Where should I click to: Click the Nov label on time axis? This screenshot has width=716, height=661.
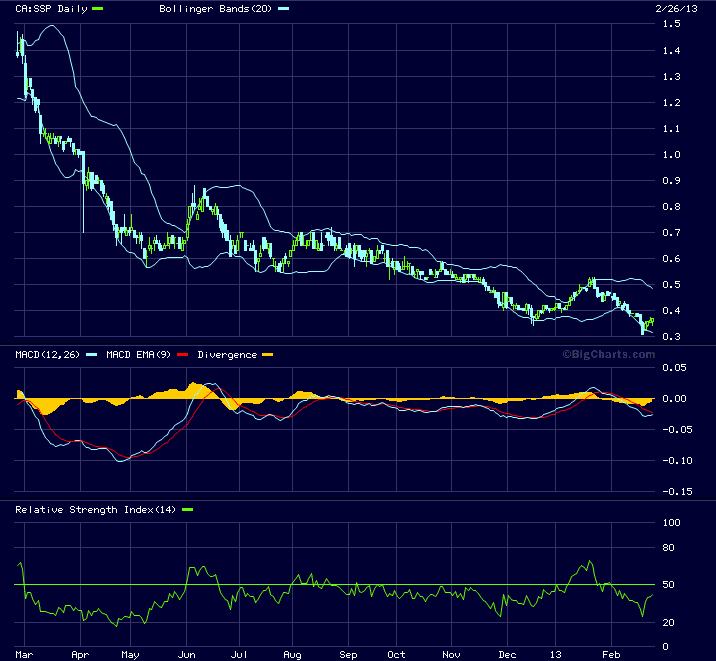(451, 655)
